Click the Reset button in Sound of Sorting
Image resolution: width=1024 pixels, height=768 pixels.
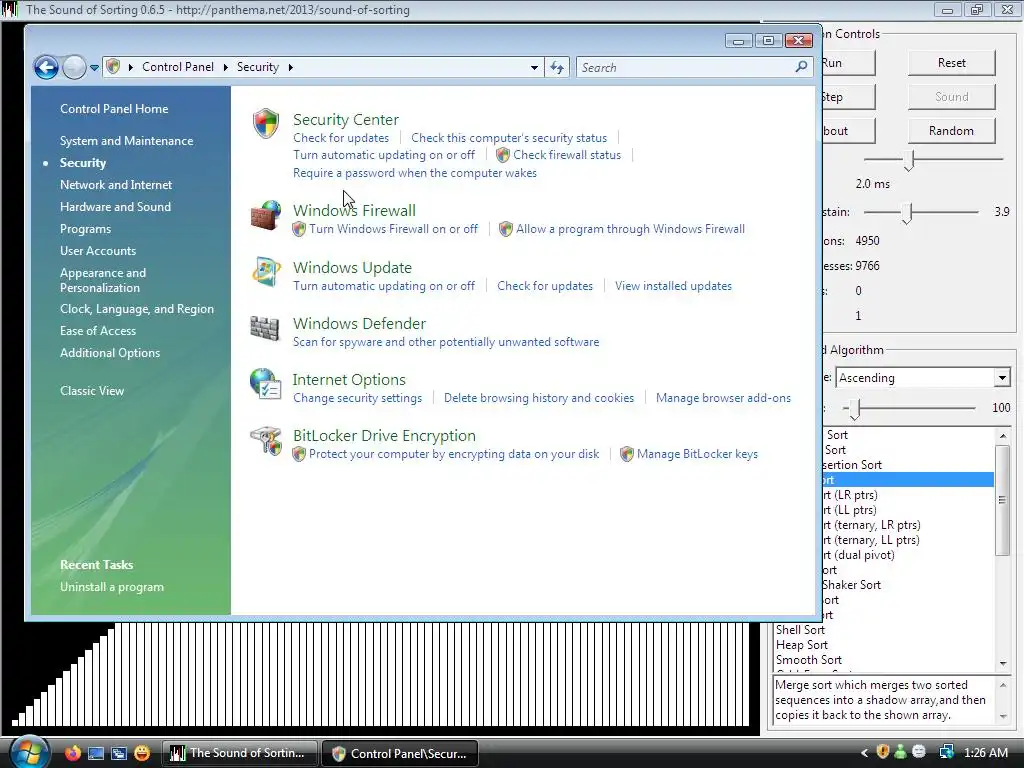[x=952, y=63]
